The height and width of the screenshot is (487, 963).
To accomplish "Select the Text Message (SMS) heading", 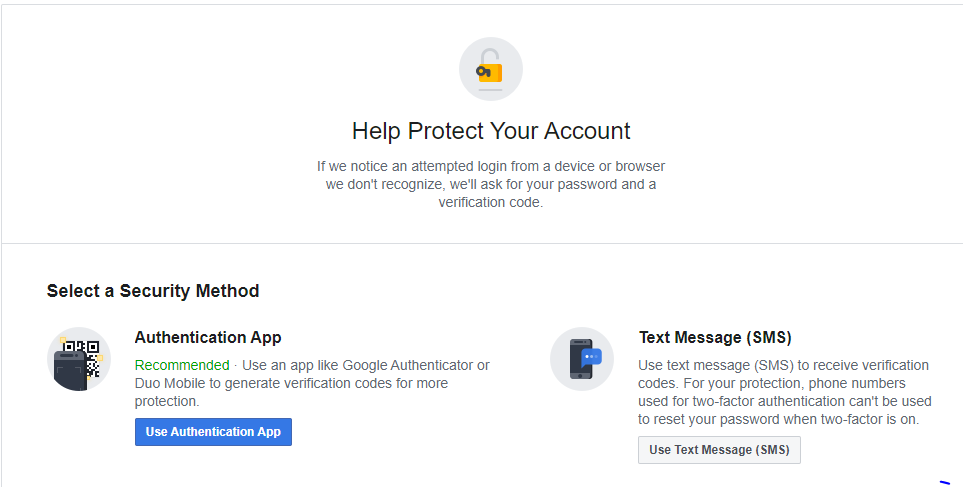I will [x=715, y=337].
